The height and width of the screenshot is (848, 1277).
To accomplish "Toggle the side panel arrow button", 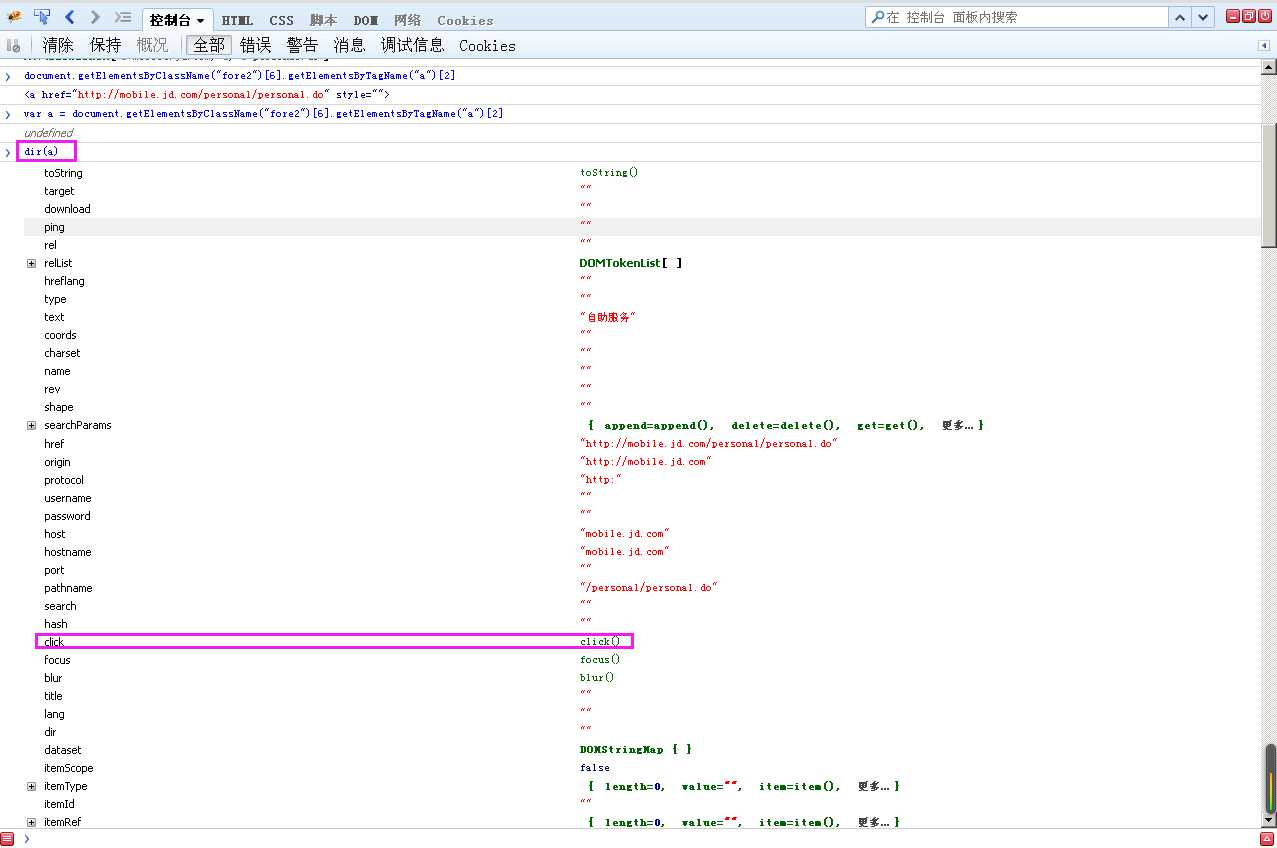I will (1263, 46).
